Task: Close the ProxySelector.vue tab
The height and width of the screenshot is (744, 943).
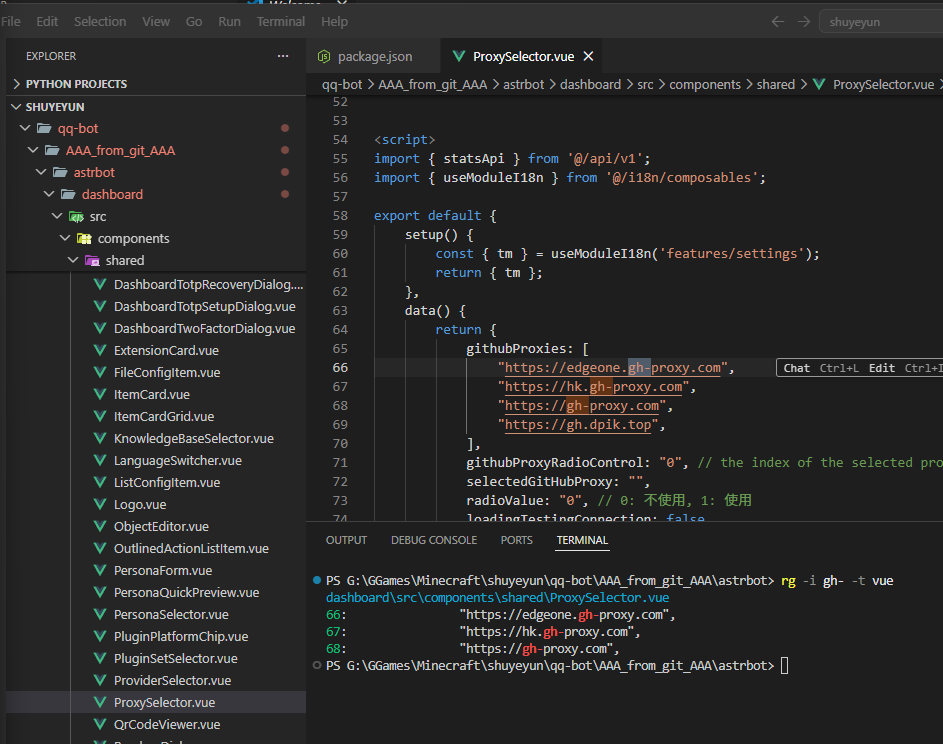Action: [x=588, y=57]
